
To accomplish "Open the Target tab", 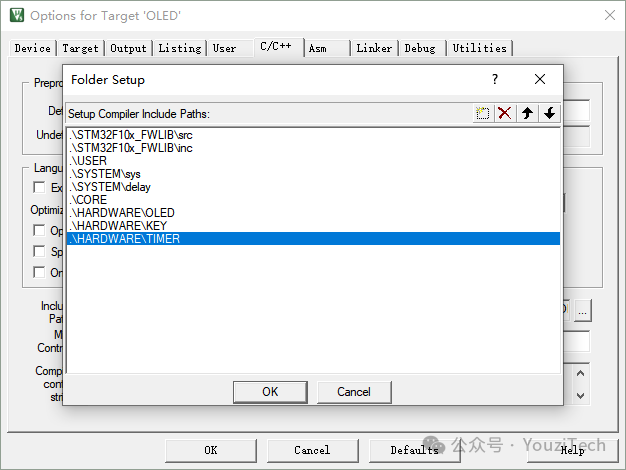I will pyautogui.click(x=80, y=48).
